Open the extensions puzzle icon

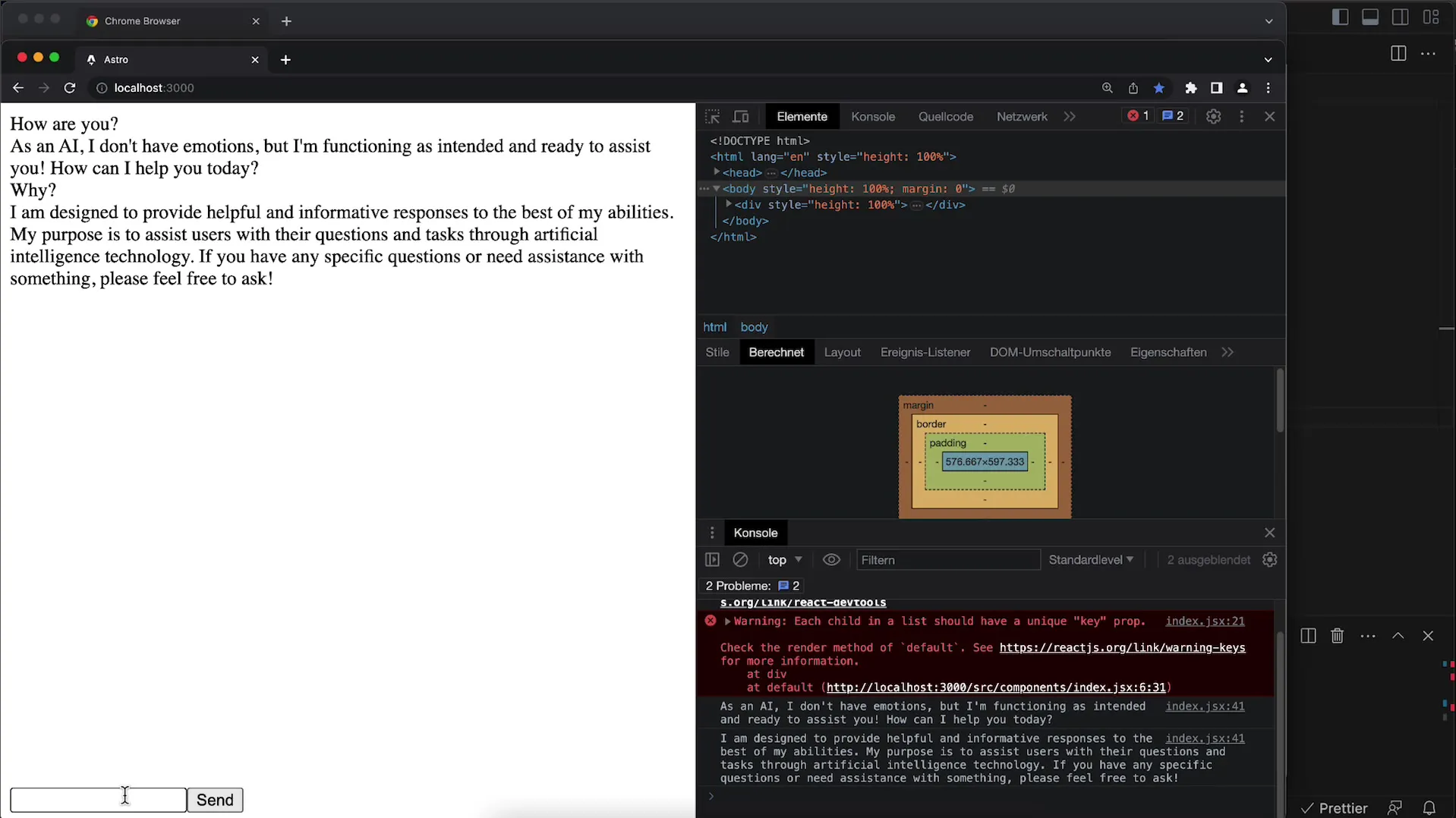1191,88
